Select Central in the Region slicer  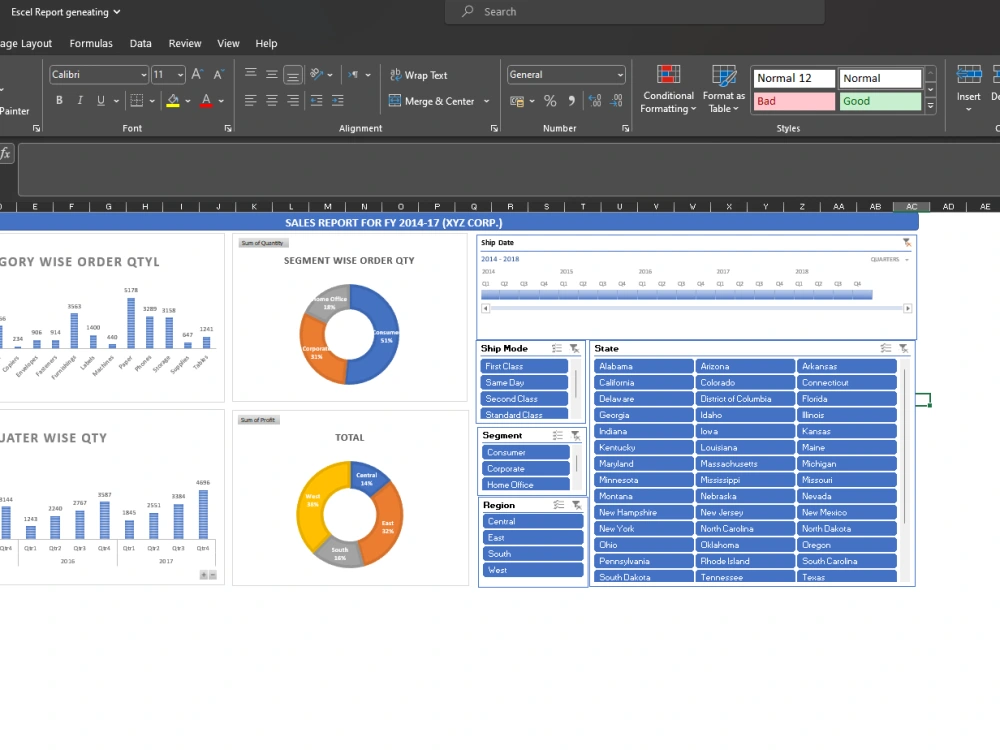click(x=532, y=521)
